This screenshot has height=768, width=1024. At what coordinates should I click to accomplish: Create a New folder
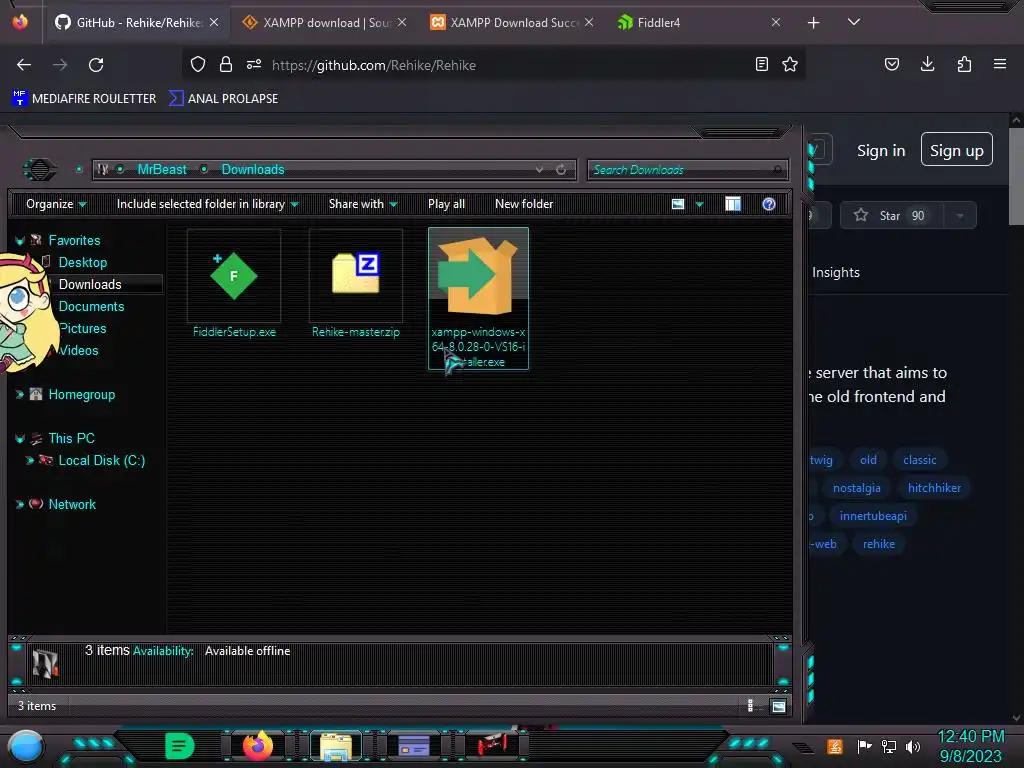tap(524, 204)
